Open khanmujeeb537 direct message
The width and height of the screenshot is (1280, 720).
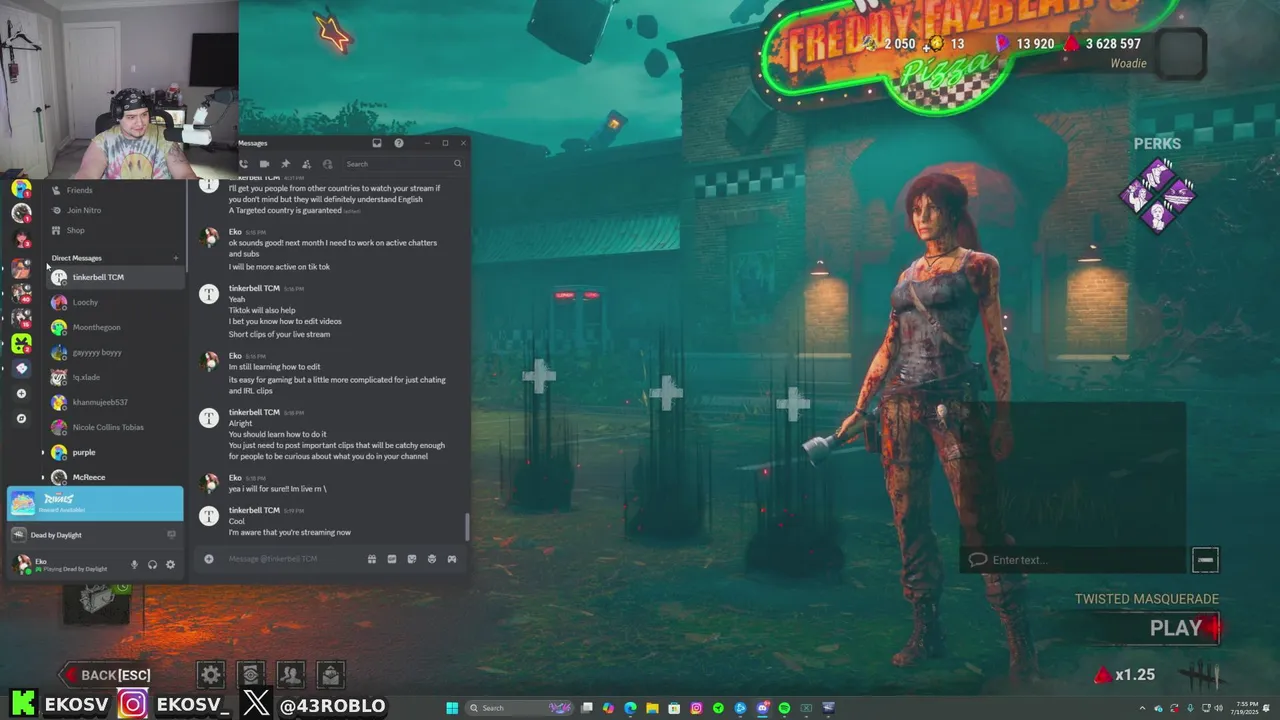click(x=116, y=402)
